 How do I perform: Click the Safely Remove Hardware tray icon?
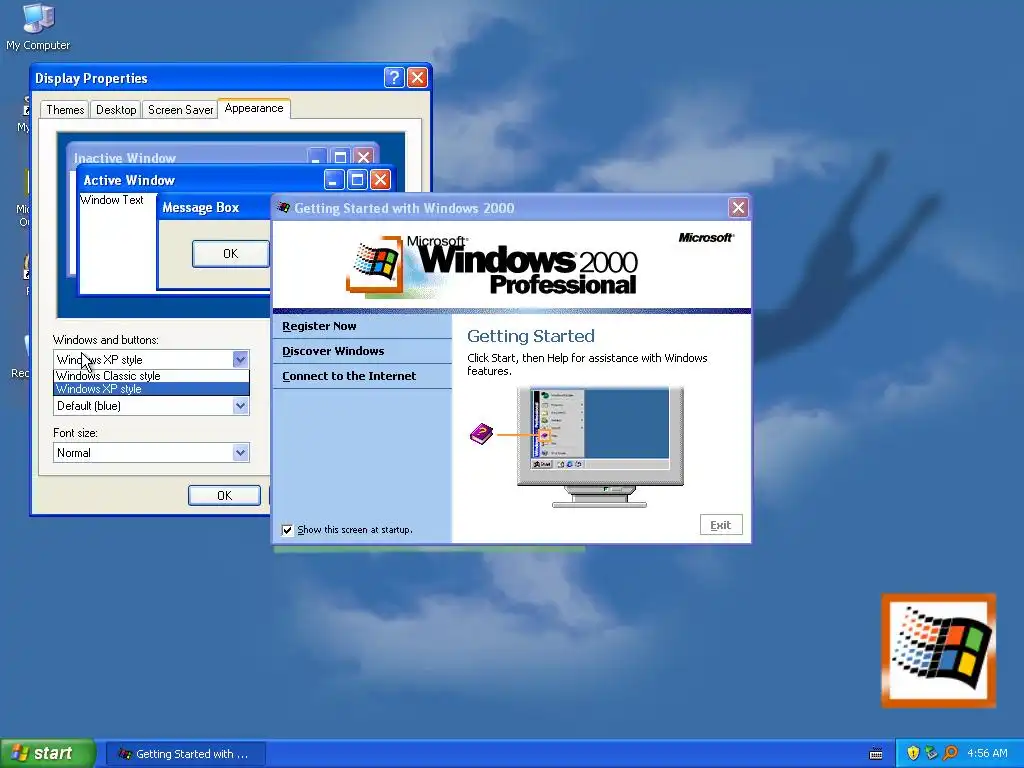(x=931, y=753)
